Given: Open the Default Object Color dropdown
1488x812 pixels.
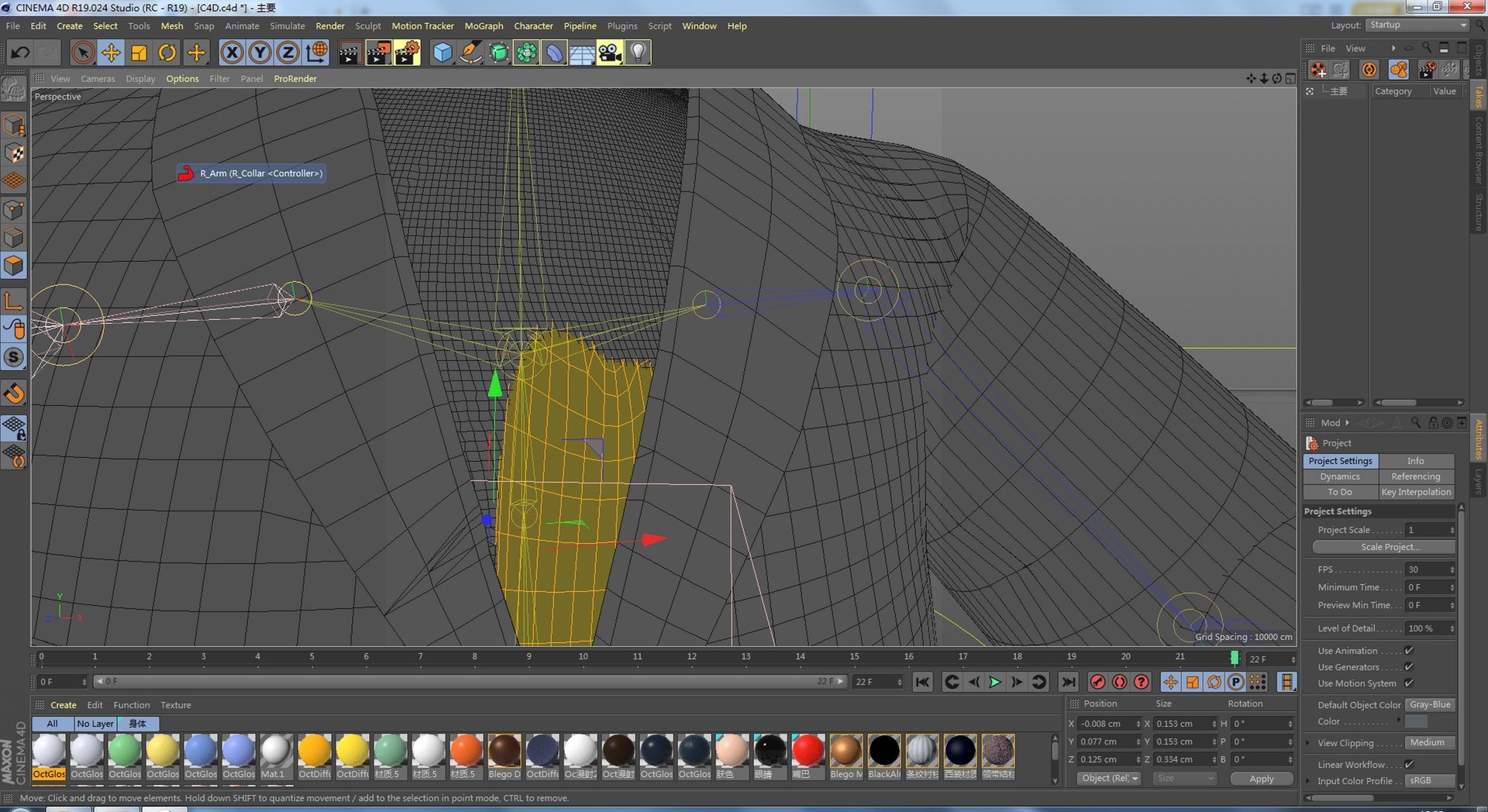Looking at the screenshot, I should click(1430, 705).
